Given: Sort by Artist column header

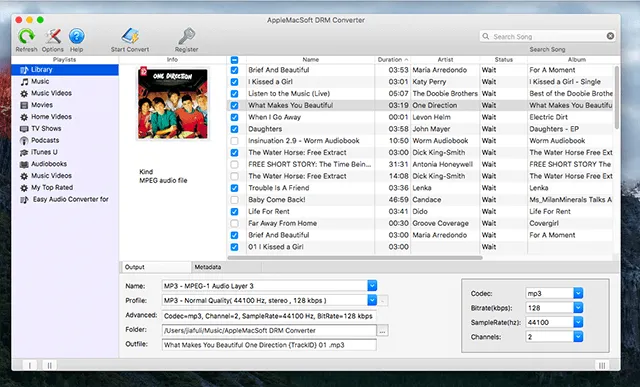Looking at the screenshot, I should coord(445,60).
